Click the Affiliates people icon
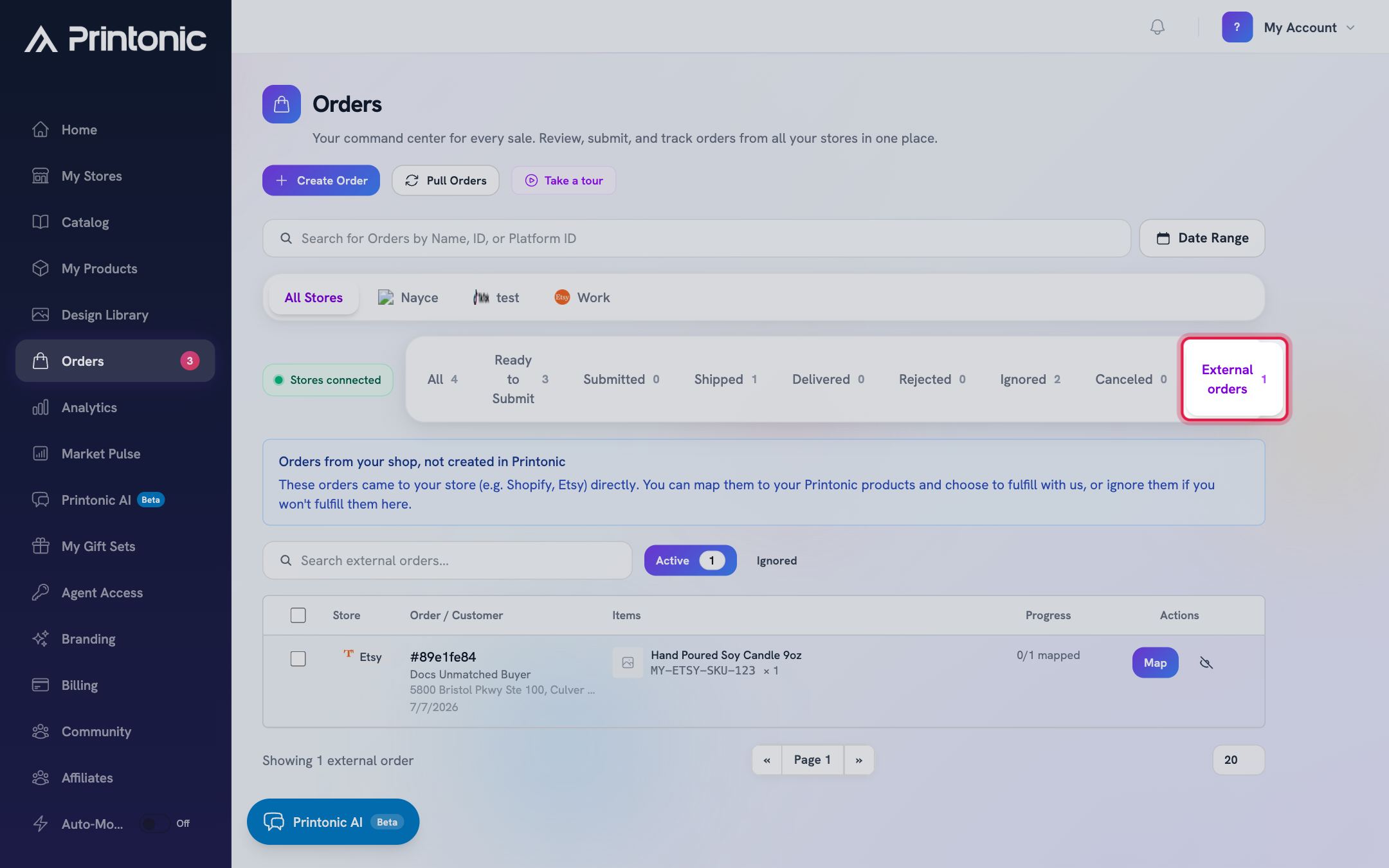 pos(41,778)
